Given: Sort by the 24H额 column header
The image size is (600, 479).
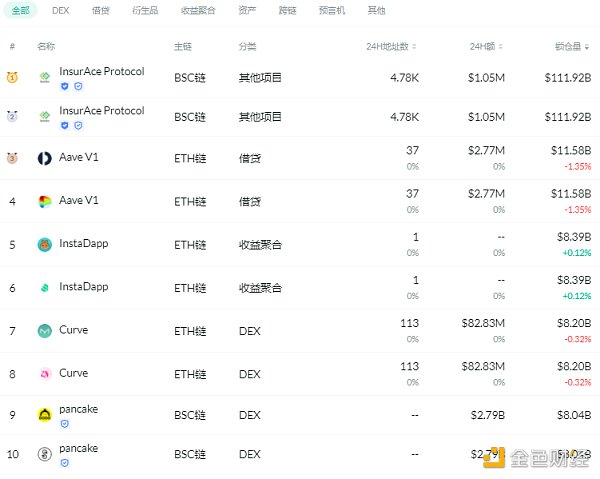Looking at the screenshot, I should pos(486,47).
